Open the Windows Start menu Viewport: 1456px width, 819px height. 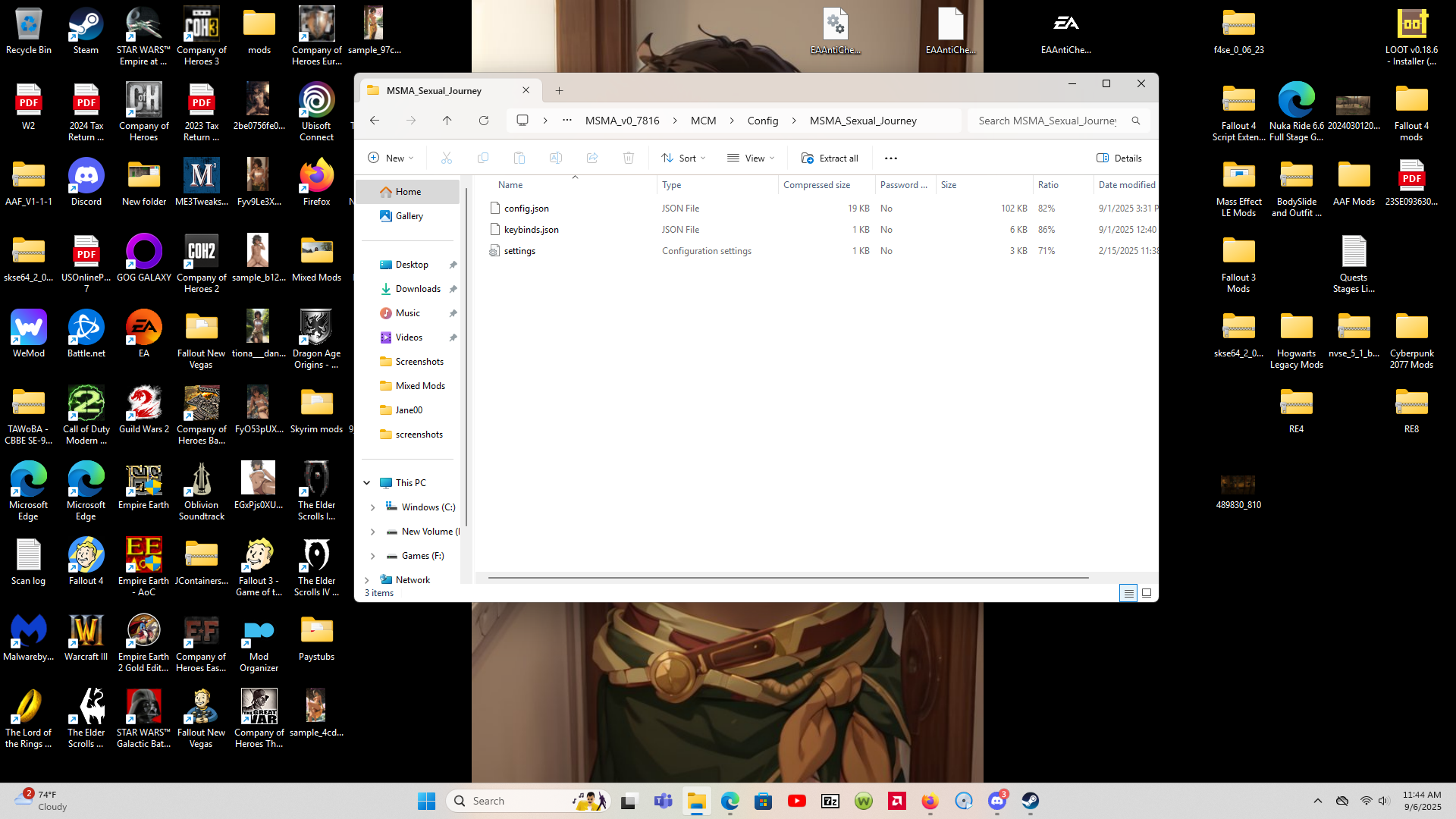point(427,801)
